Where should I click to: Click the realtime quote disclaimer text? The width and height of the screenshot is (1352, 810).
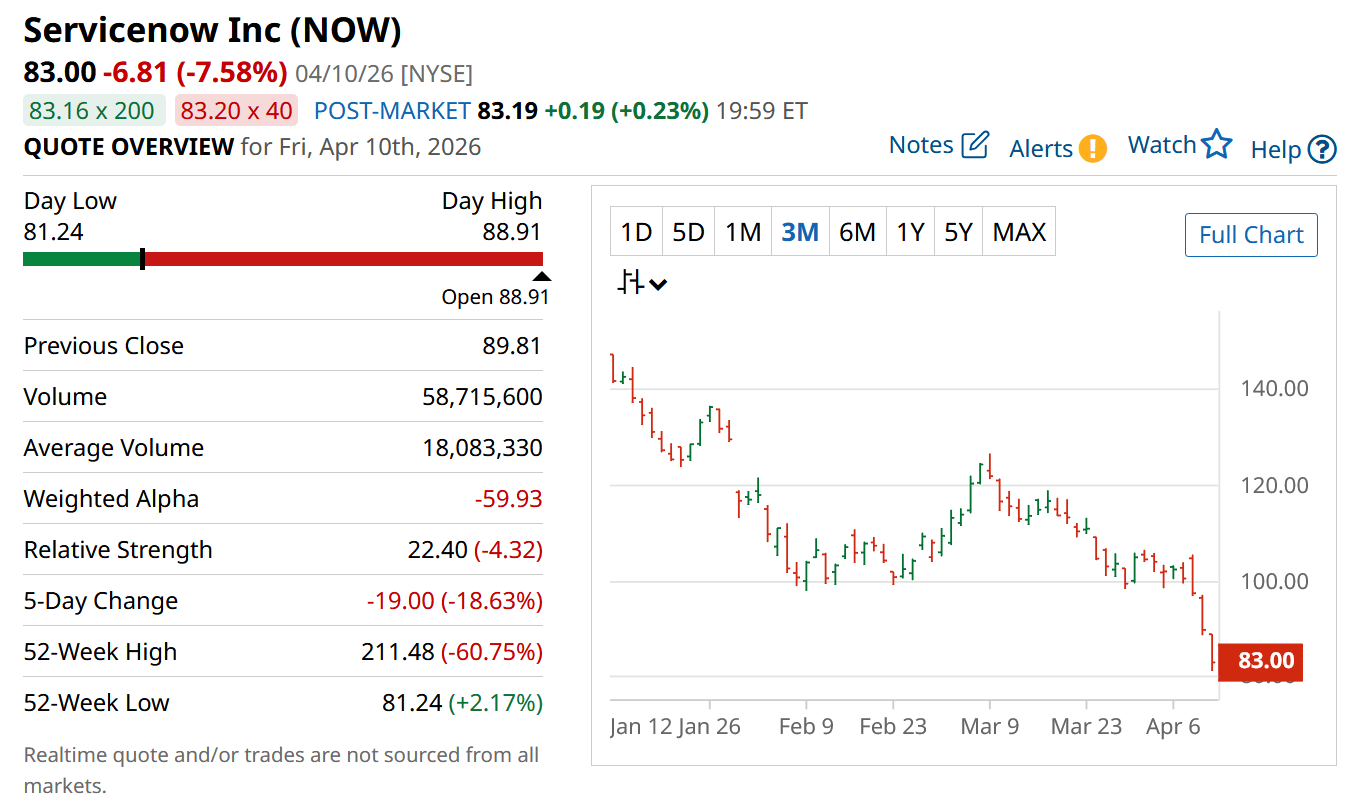281,770
